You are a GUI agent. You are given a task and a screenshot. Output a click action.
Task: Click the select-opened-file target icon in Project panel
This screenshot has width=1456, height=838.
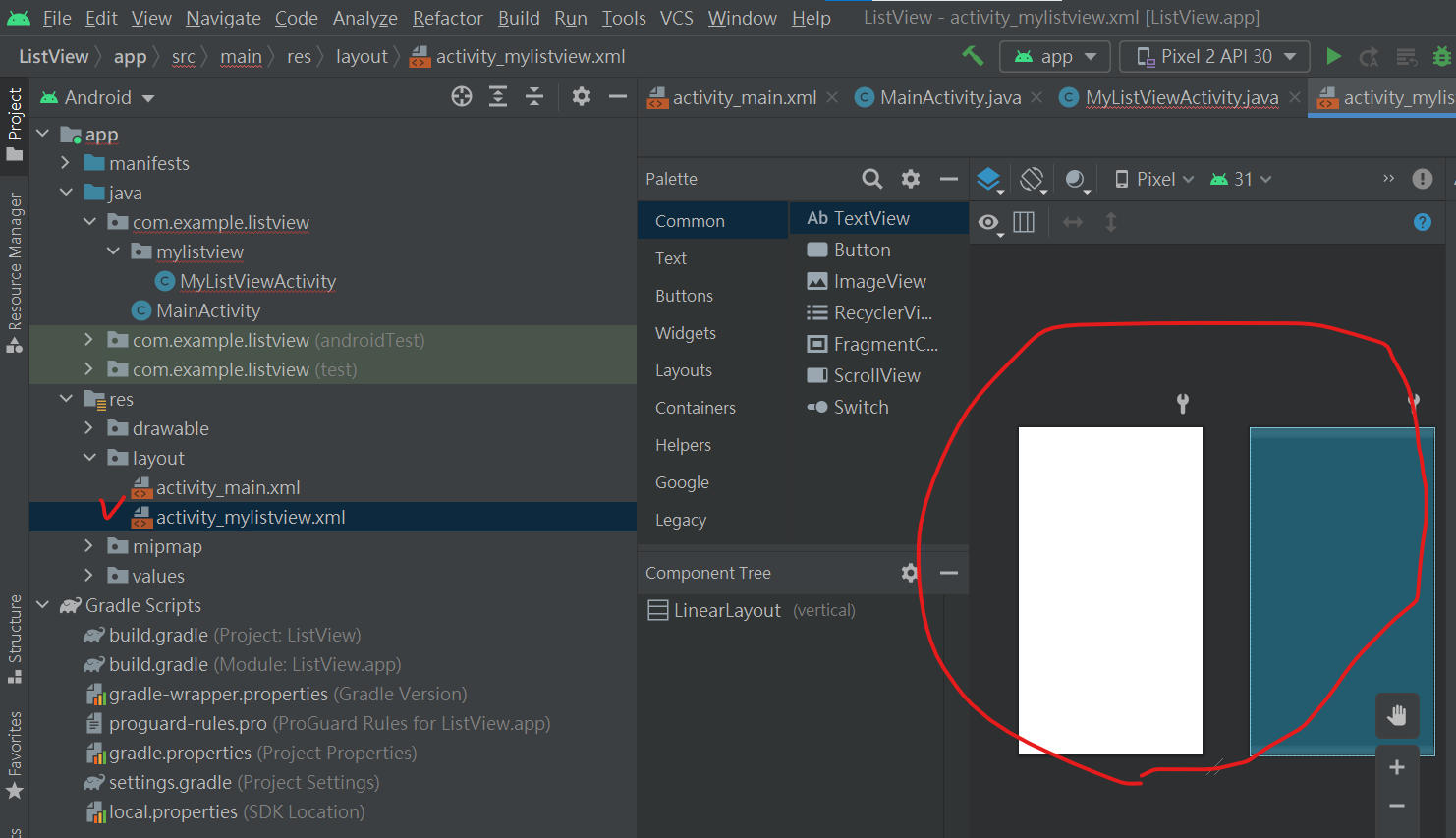click(462, 96)
